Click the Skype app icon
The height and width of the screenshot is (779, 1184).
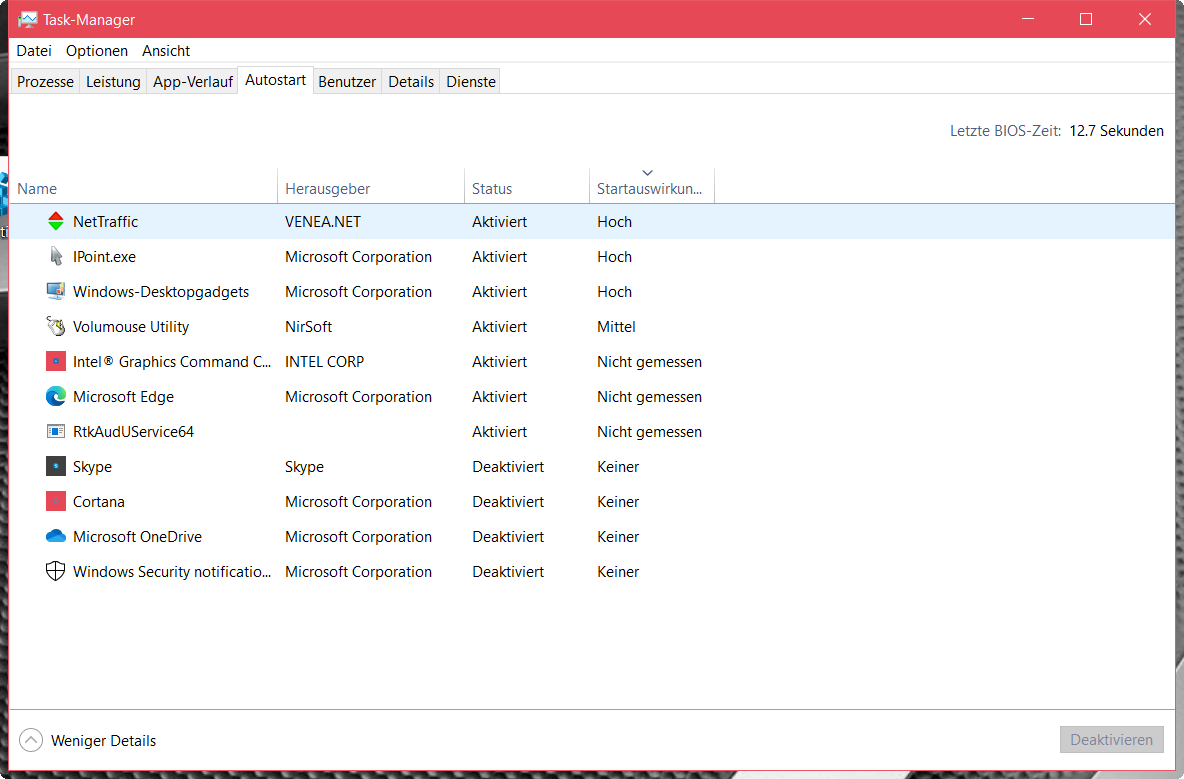(x=55, y=466)
